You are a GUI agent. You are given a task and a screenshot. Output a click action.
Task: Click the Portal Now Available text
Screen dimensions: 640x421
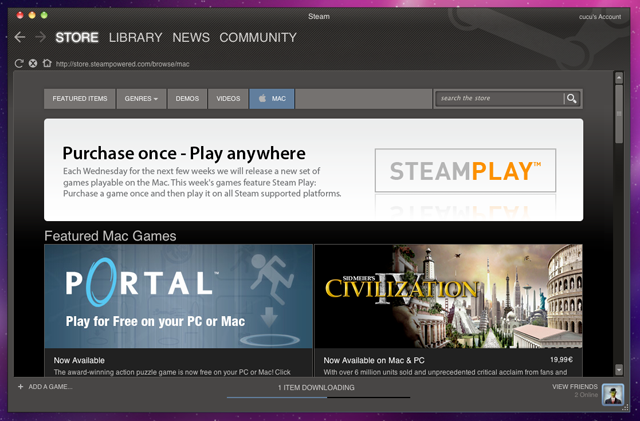pyautogui.click(x=79, y=361)
